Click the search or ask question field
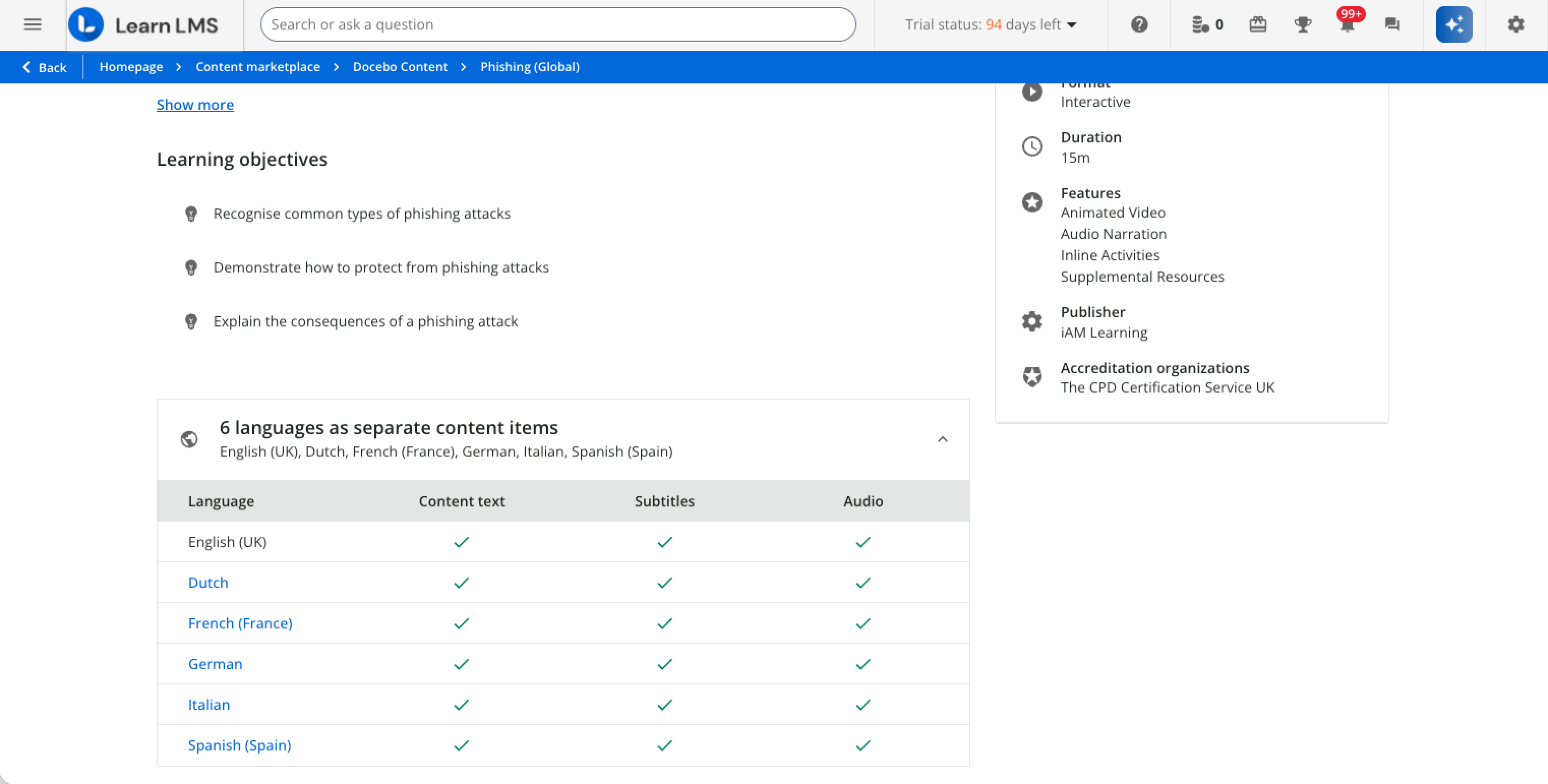1548x784 pixels. [557, 24]
